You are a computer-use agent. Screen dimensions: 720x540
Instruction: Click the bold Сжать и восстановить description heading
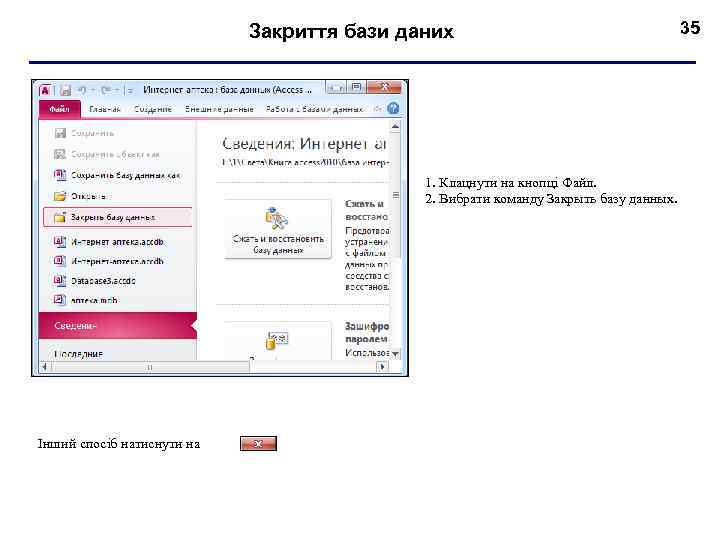366,210
